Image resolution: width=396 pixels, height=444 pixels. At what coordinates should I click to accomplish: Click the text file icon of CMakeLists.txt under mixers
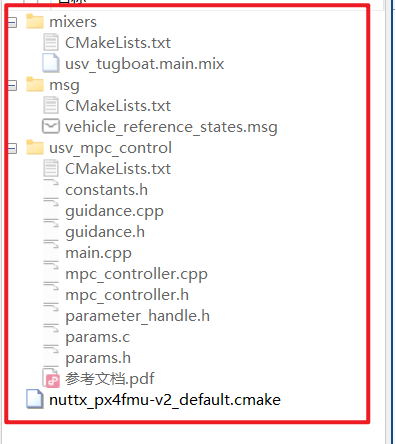[51, 42]
